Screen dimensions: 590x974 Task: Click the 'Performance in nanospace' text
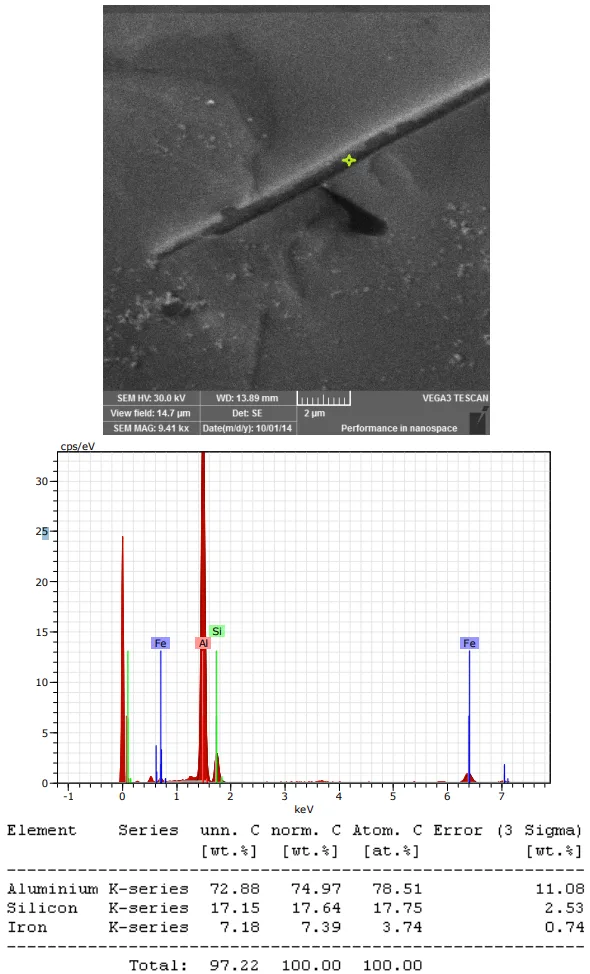click(399, 428)
